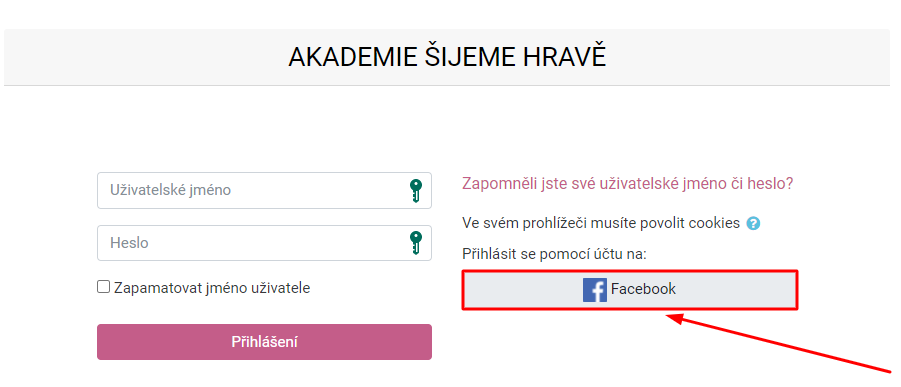Click the key icon in Heslo field
The width and height of the screenshot is (901, 387).
tap(415, 243)
